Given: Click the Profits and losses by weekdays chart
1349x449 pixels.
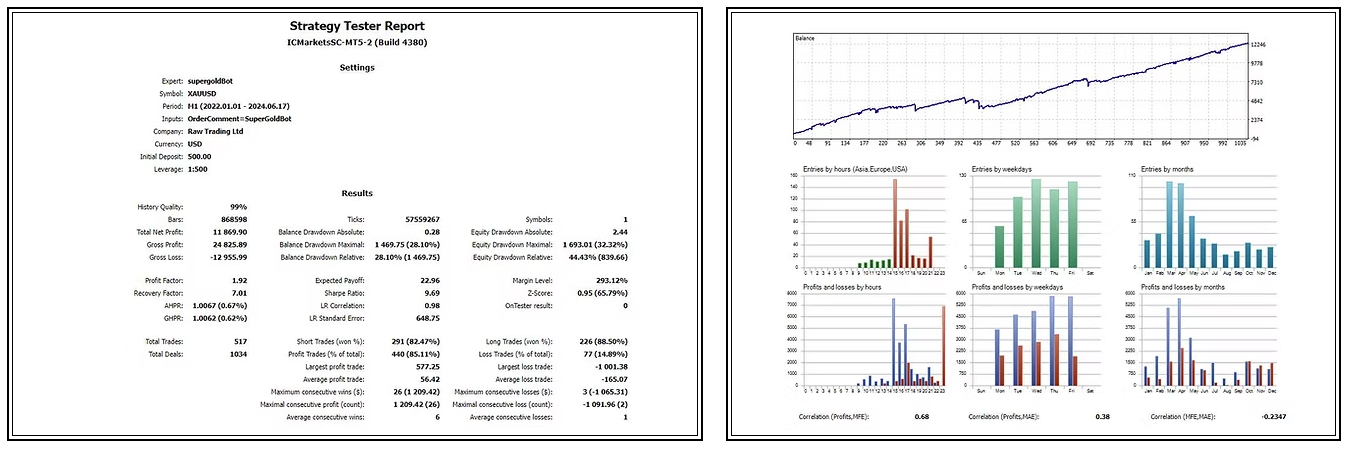Looking at the screenshot, I should pyautogui.click(x=1035, y=340).
